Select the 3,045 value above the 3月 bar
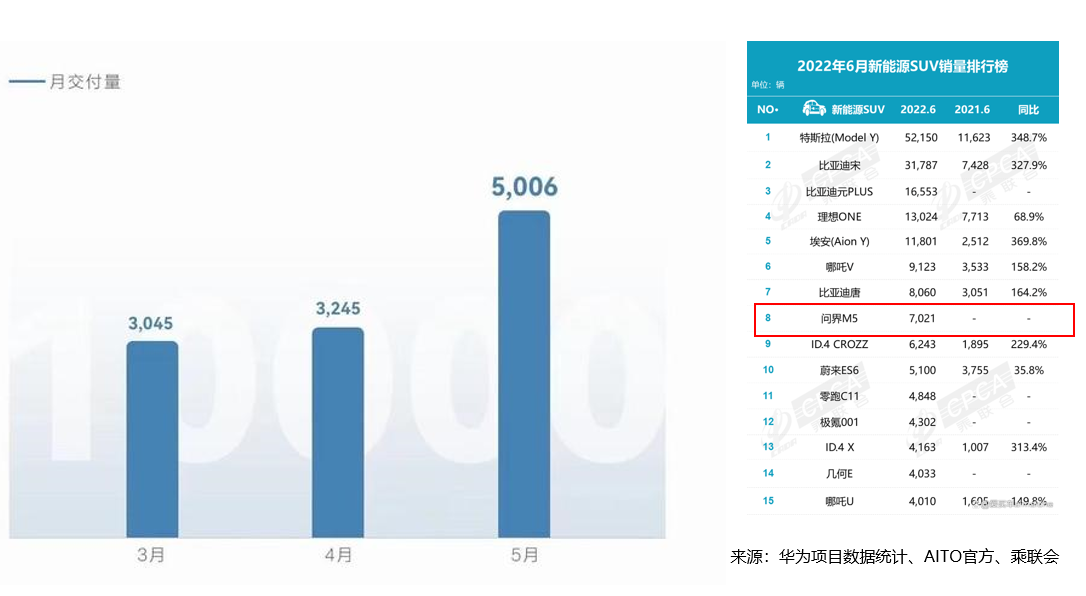The height and width of the screenshot is (596, 1086). click(x=150, y=323)
